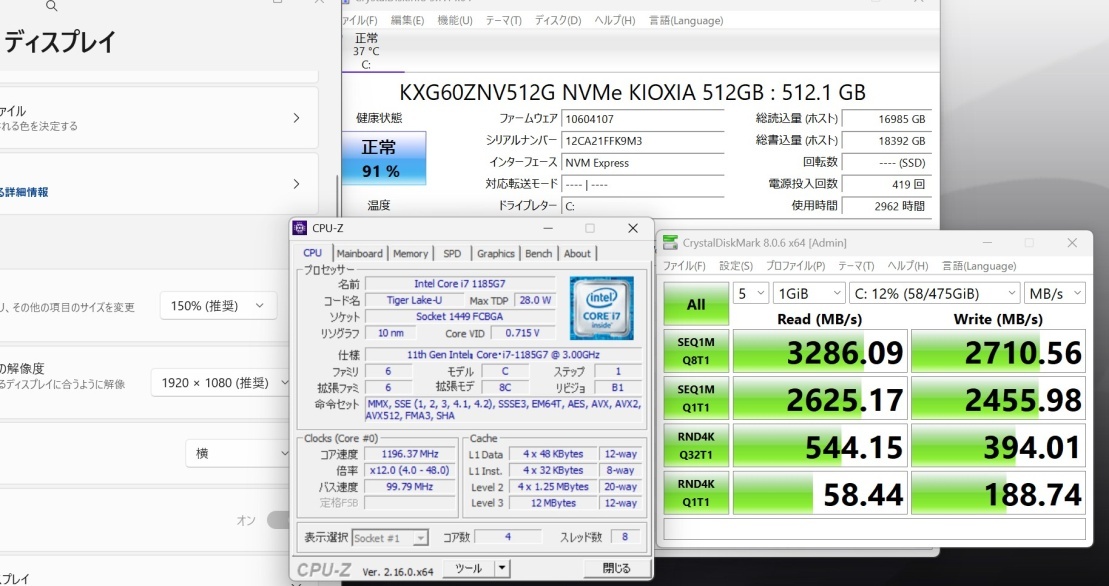1109x586 pixels.
Task: Start all benchmarks with the All button
Action: click(696, 304)
